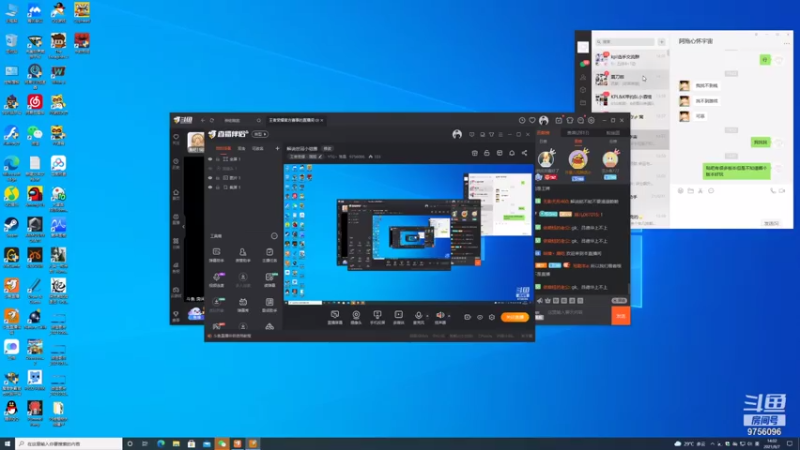Select the second scene tab in sources panel
800x450 pixels.
click(241, 148)
